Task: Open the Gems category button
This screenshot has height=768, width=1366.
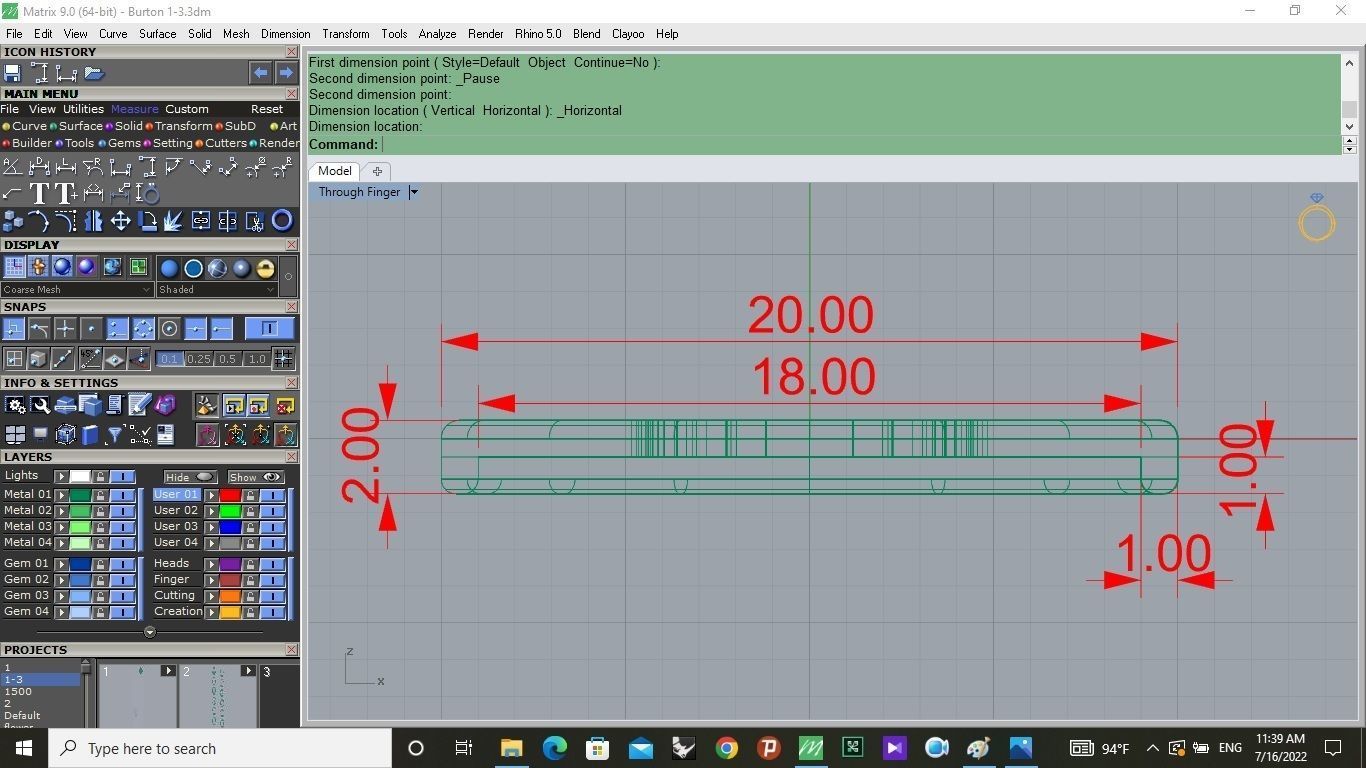Action: 120,143
